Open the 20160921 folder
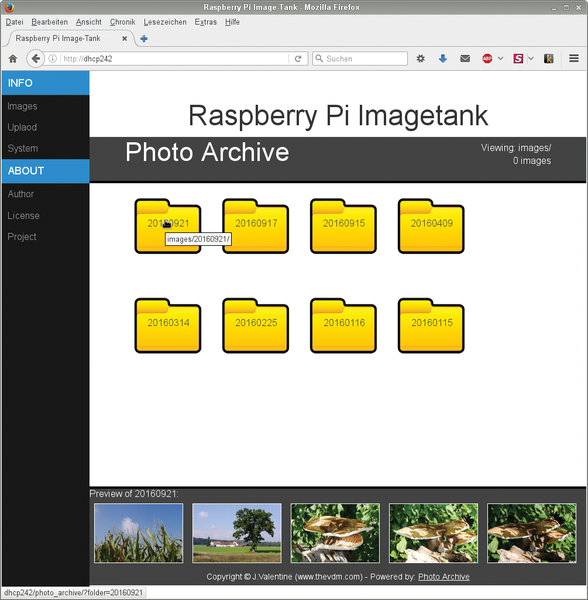The image size is (588, 600). pyautogui.click(x=168, y=226)
